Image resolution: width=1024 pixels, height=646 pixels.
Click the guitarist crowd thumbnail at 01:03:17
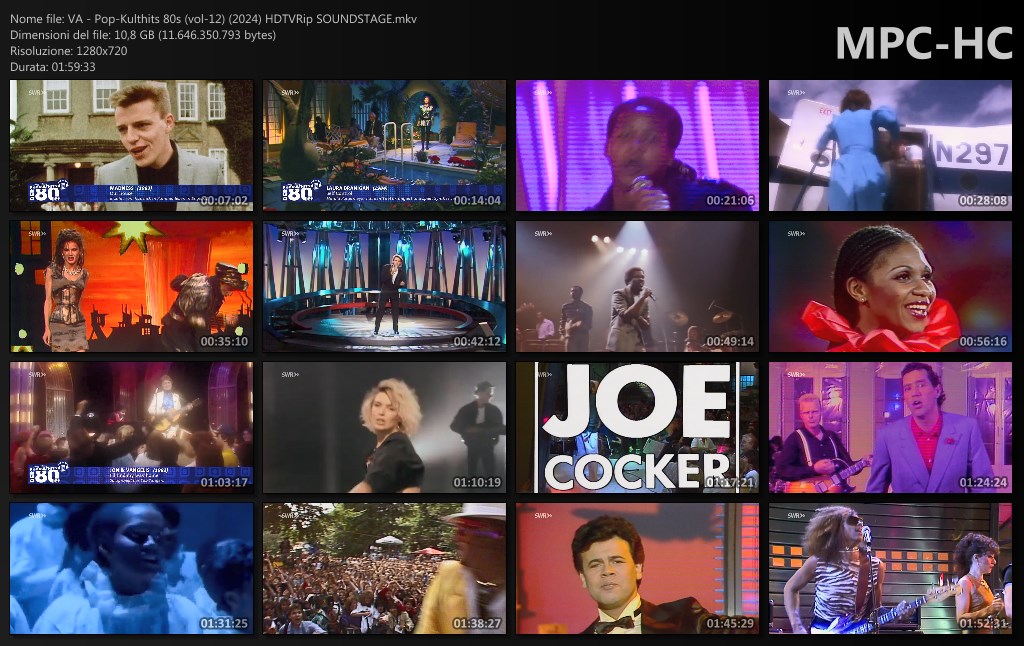tap(131, 427)
